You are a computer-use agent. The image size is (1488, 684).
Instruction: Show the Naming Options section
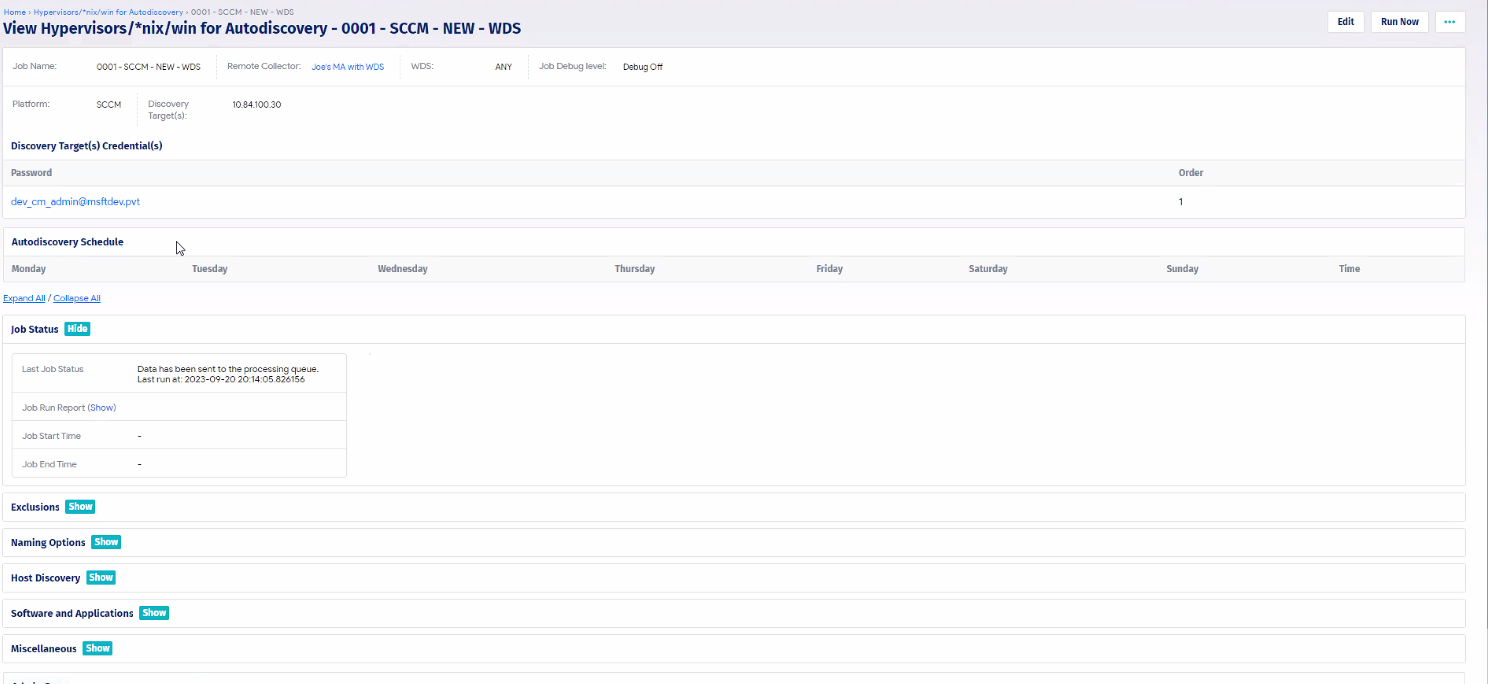click(x=105, y=542)
